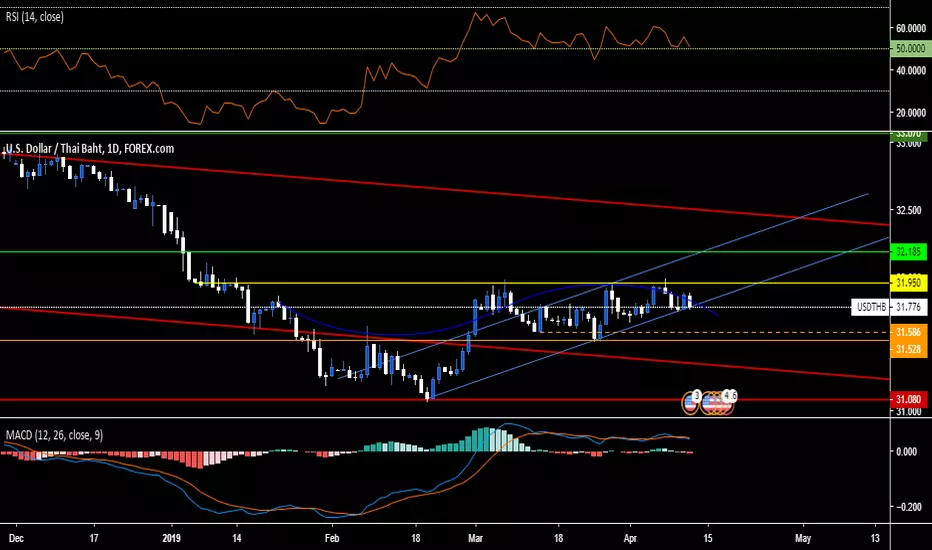Click the green 32.185 price label
Viewport: 932px width, 550px height.
point(908,252)
